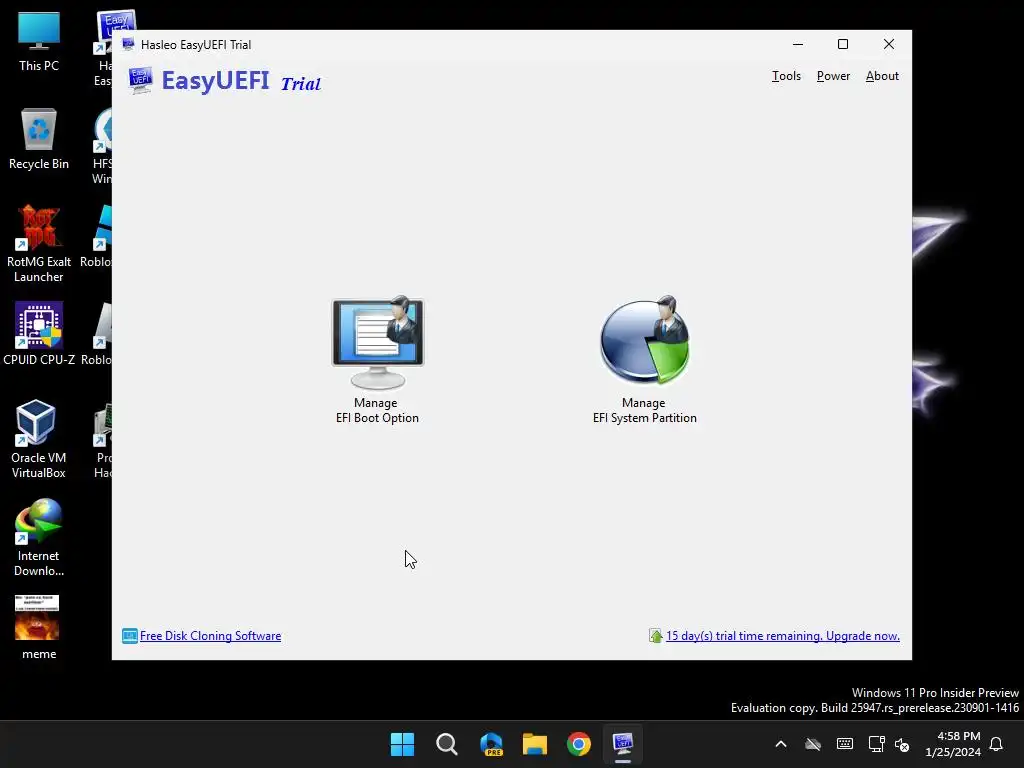This screenshot has width=1024, height=768.
Task: Open the Windows Start menu
Action: (402, 744)
